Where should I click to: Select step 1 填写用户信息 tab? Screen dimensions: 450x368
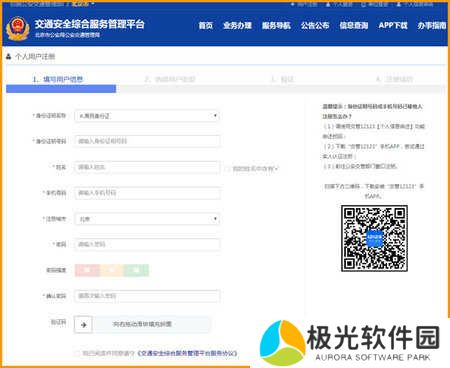click(58, 79)
